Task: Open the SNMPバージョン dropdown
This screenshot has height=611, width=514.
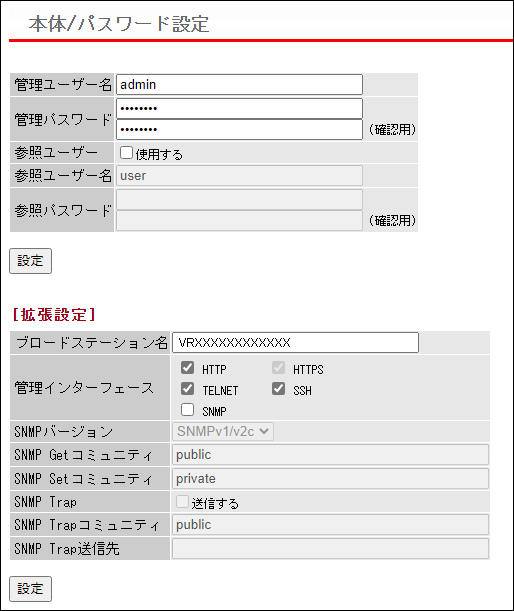Action: tap(223, 431)
